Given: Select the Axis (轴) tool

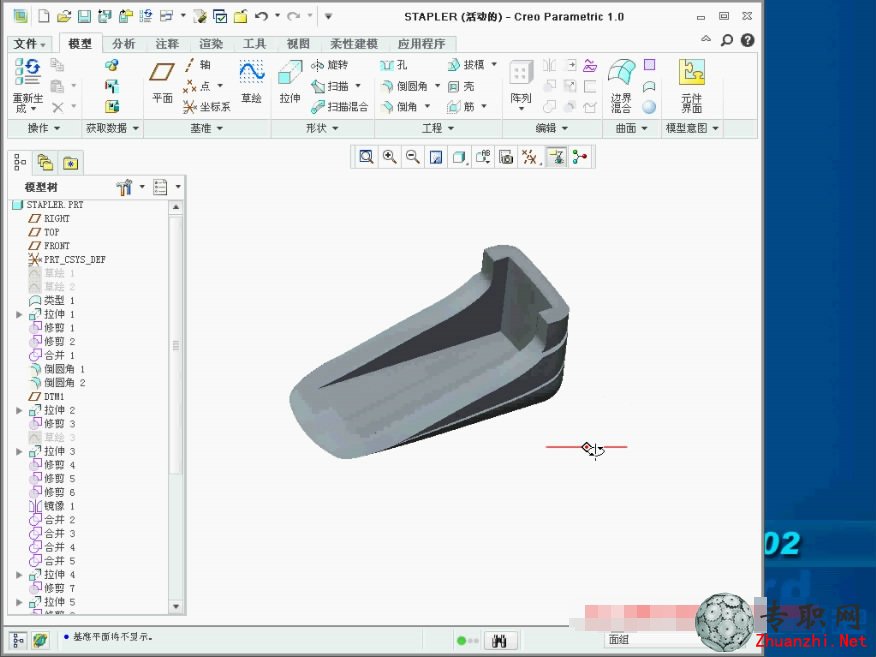Looking at the screenshot, I should point(198,65).
